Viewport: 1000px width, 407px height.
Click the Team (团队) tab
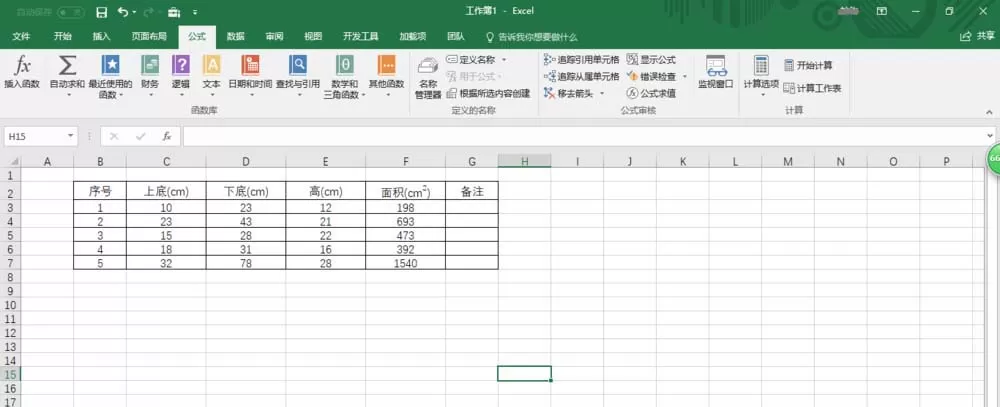(455, 37)
